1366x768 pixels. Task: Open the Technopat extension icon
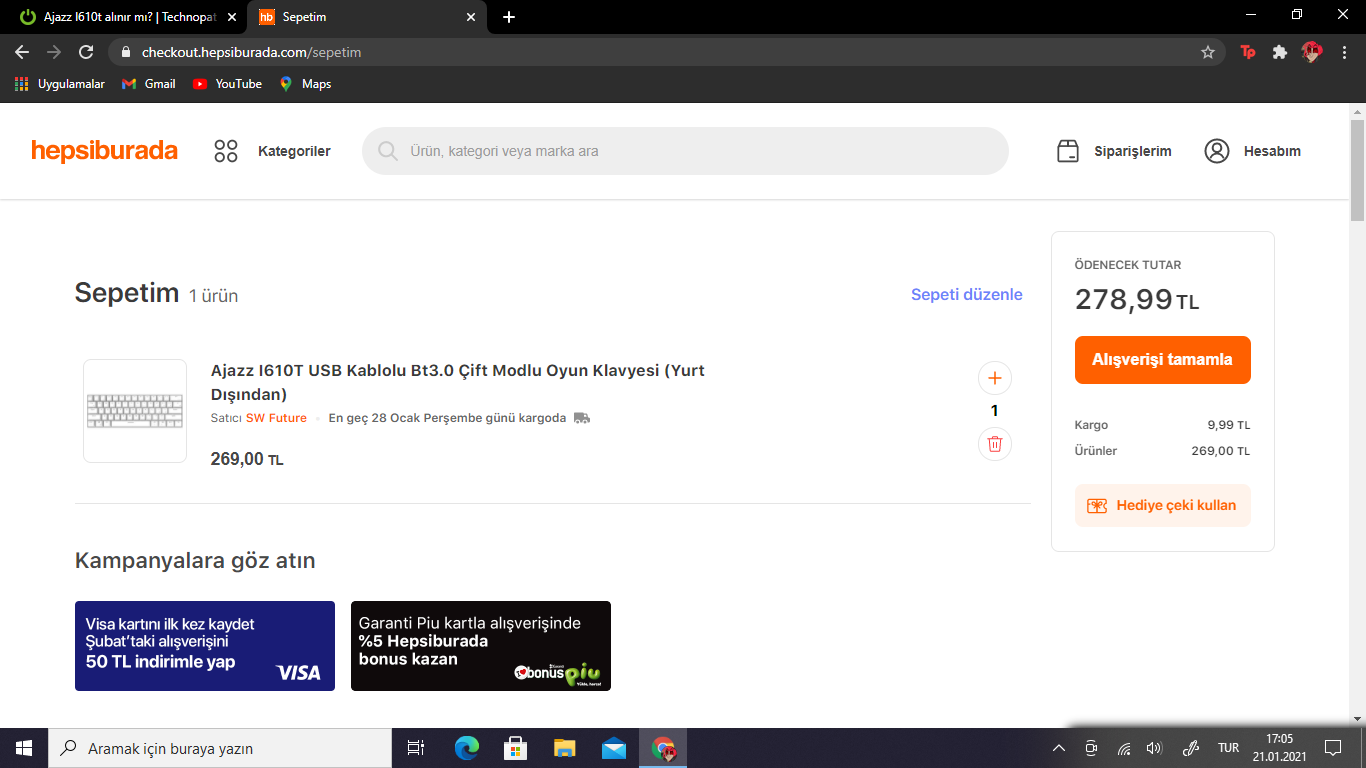coord(1248,52)
